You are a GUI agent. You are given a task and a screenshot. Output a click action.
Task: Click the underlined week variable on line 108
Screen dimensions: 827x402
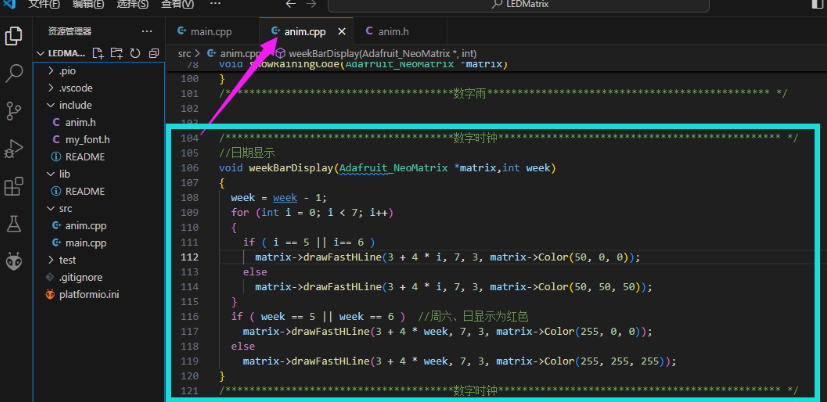tap(285, 197)
